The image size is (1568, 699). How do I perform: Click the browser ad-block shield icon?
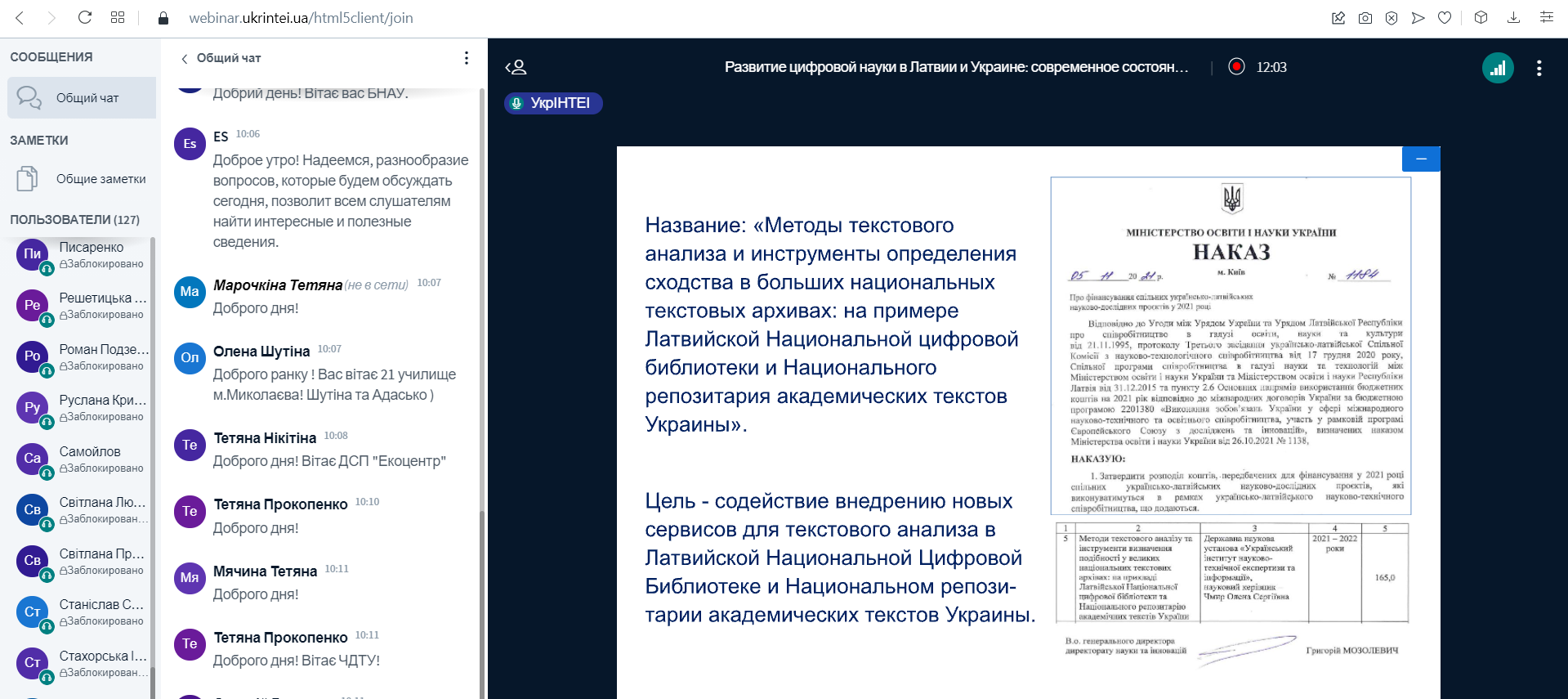(x=1392, y=18)
